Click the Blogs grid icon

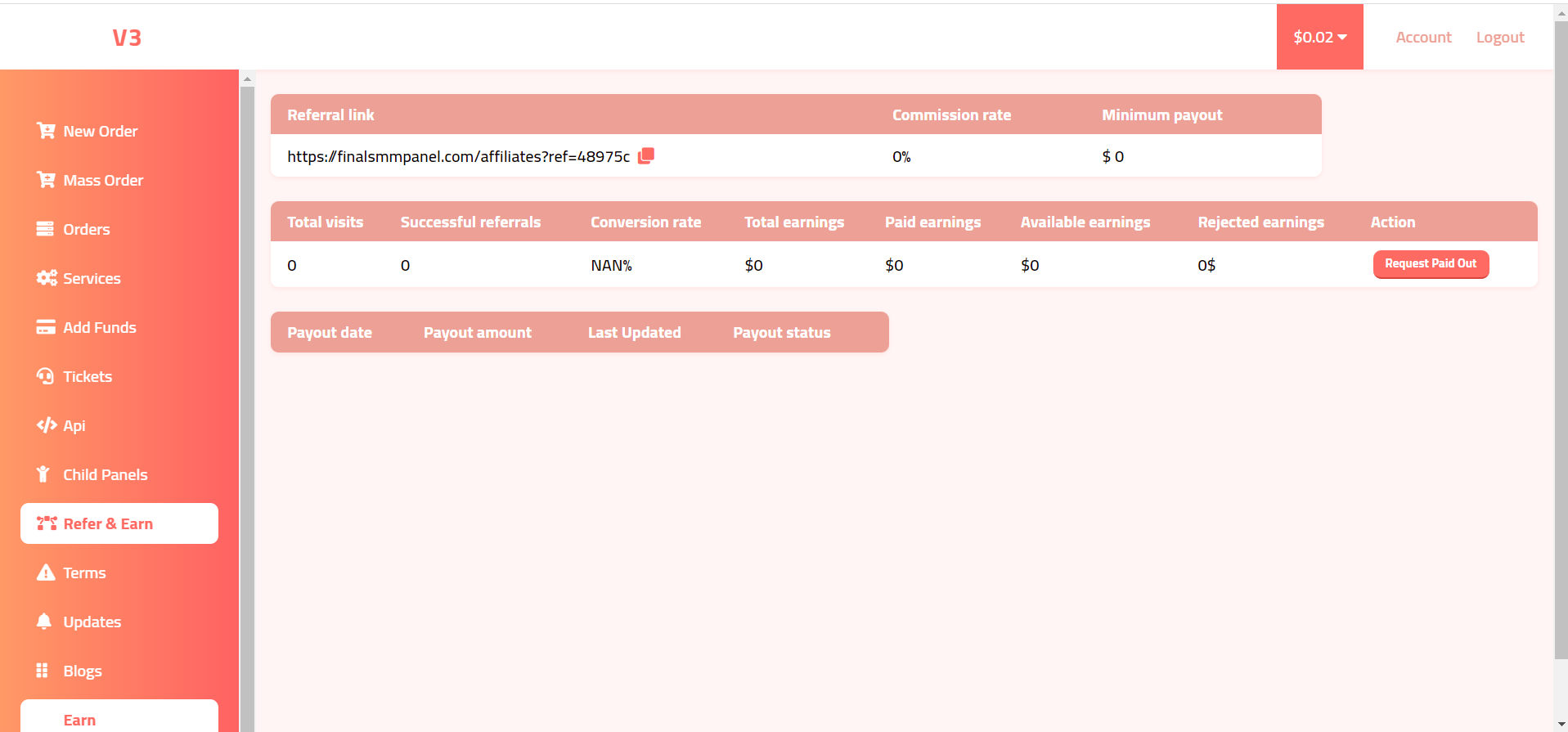(43, 671)
